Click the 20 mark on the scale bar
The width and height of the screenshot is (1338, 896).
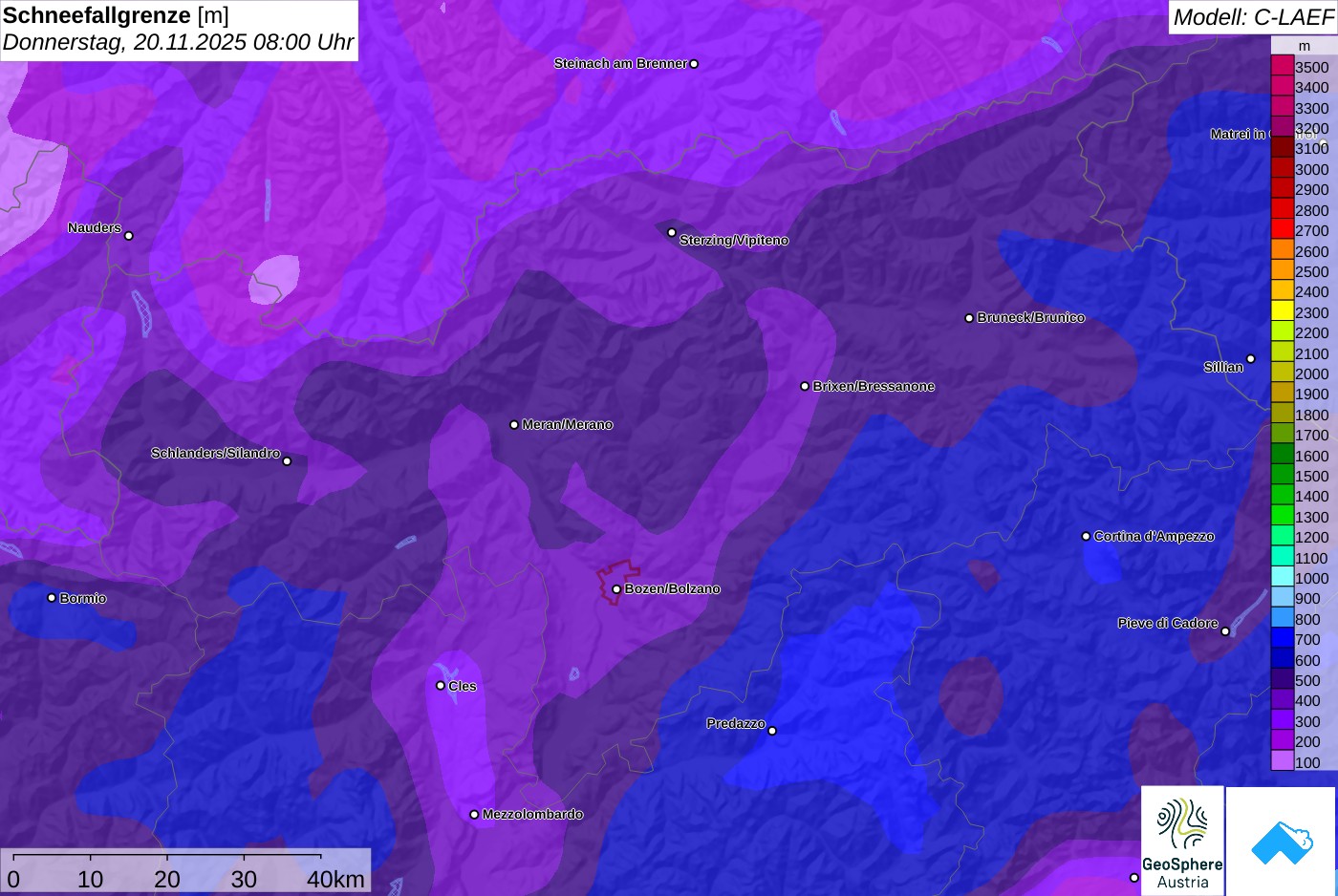pyautogui.click(x=167, y=879)
